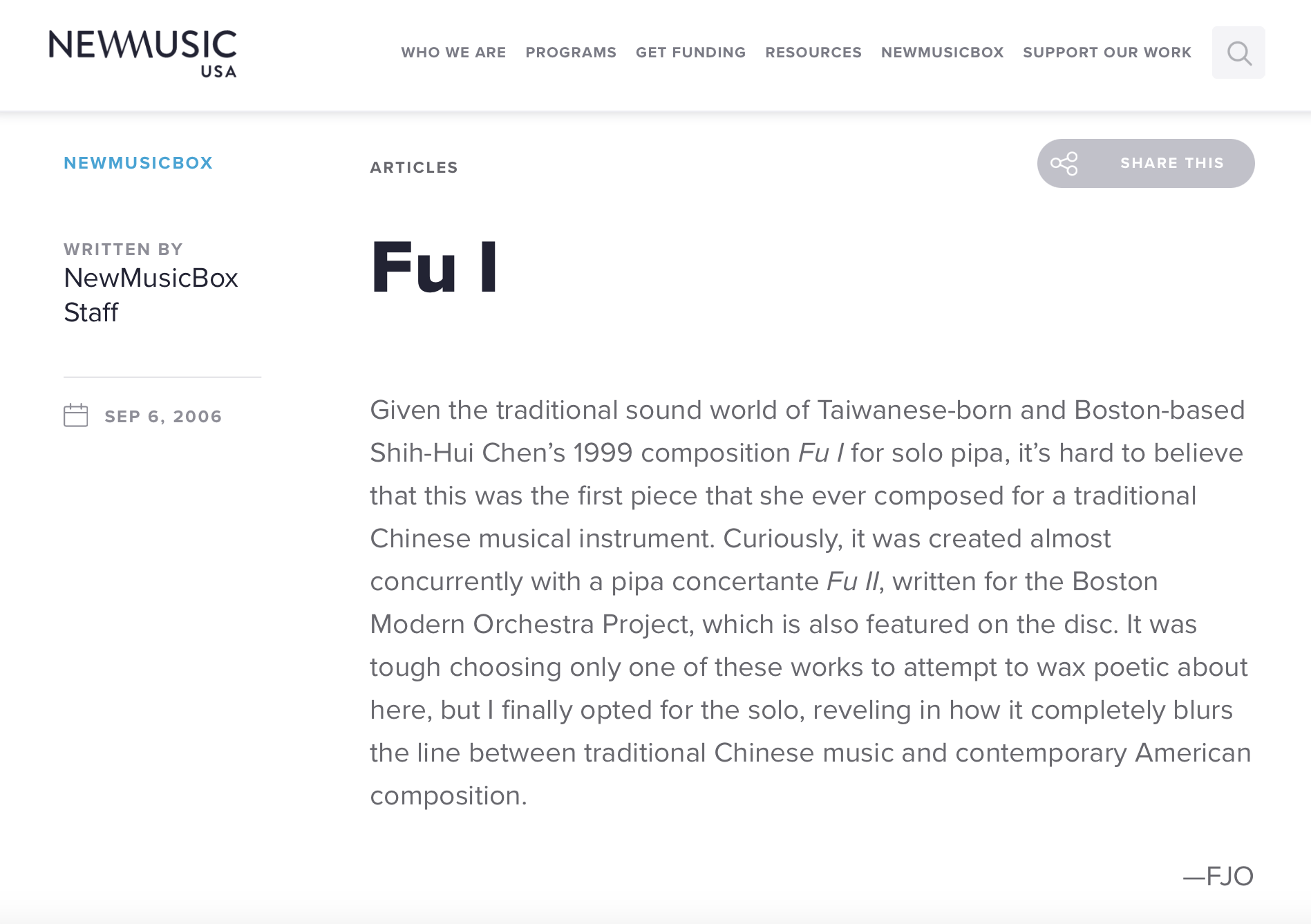
Task: Click the share network icon
Action: (1064, 164)
